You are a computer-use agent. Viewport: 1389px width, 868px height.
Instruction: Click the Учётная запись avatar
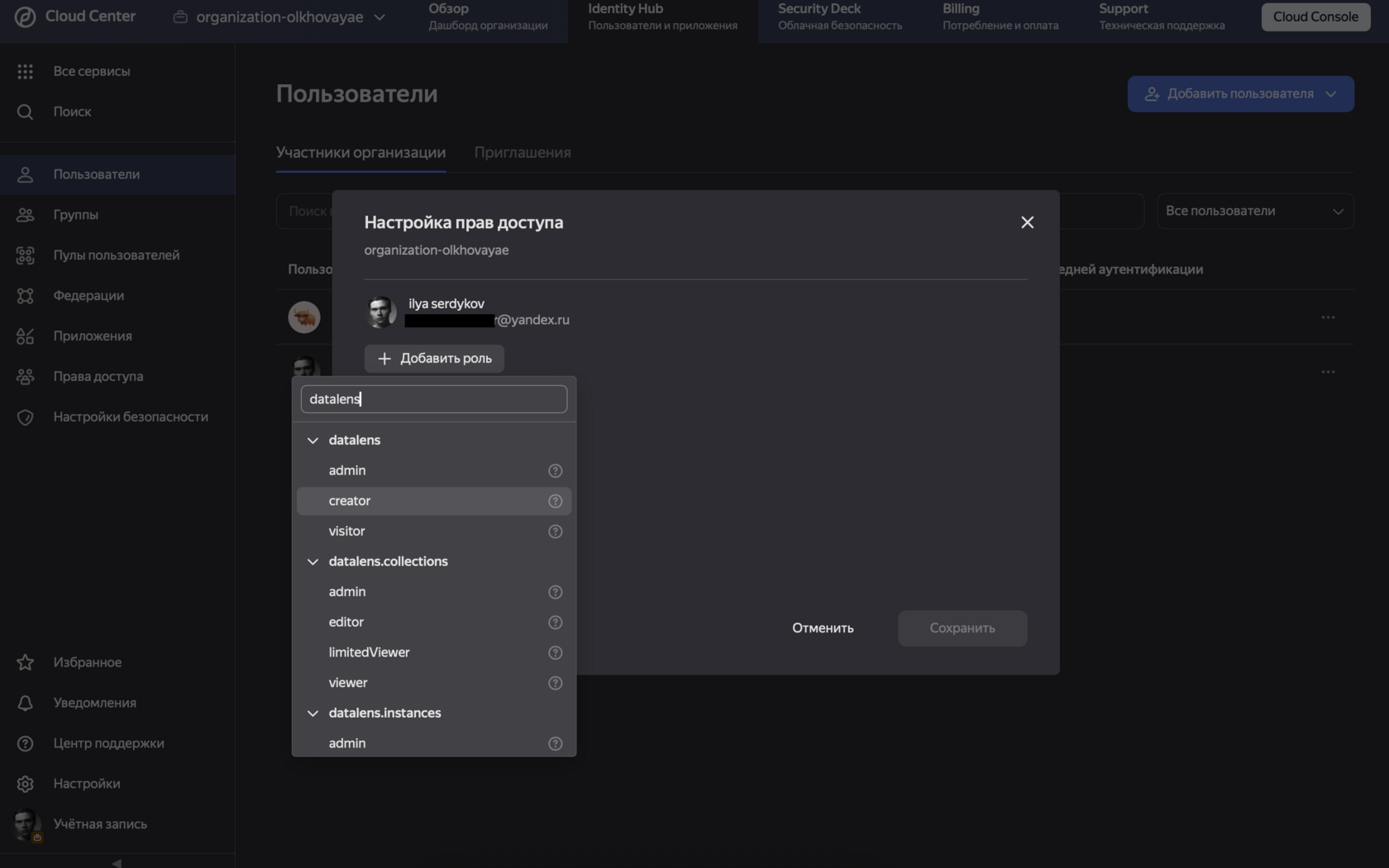click(x=26, y=825)
